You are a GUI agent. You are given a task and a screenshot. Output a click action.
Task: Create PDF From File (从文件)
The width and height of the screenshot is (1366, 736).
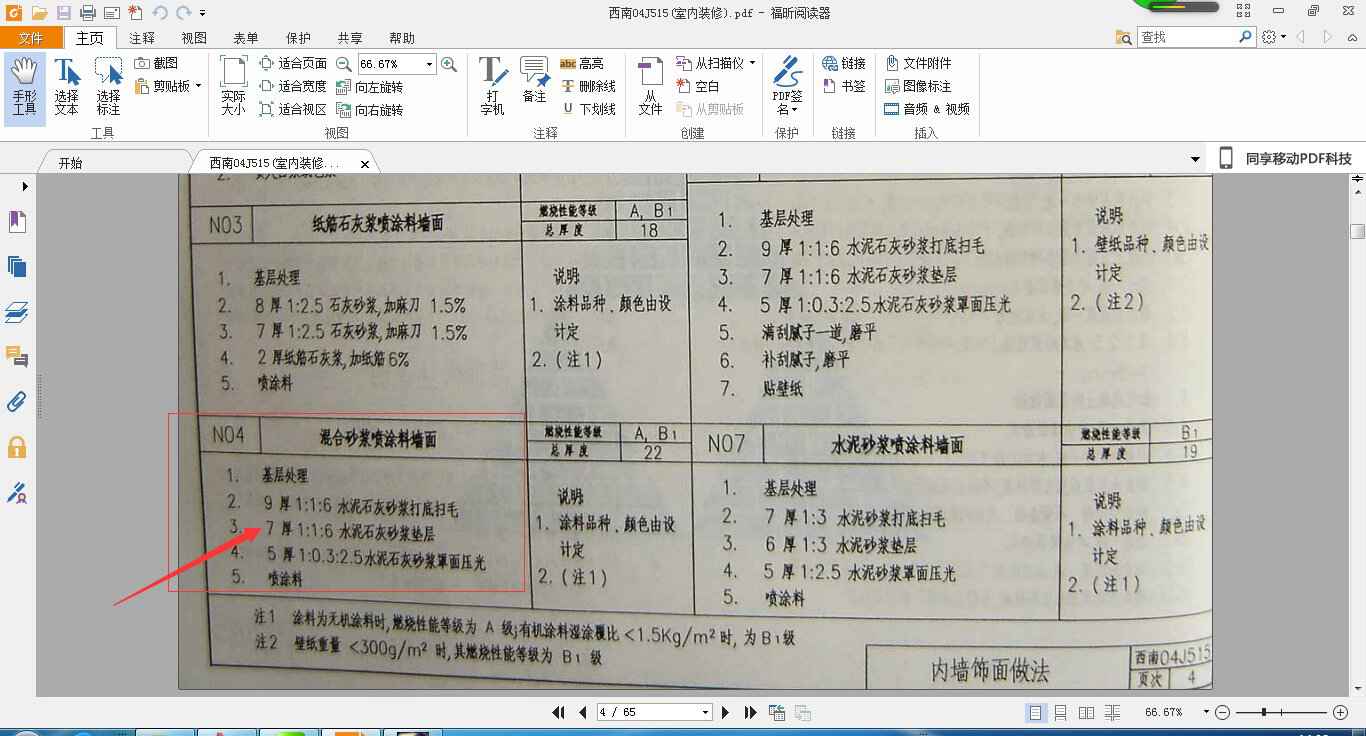coord(650,86)
